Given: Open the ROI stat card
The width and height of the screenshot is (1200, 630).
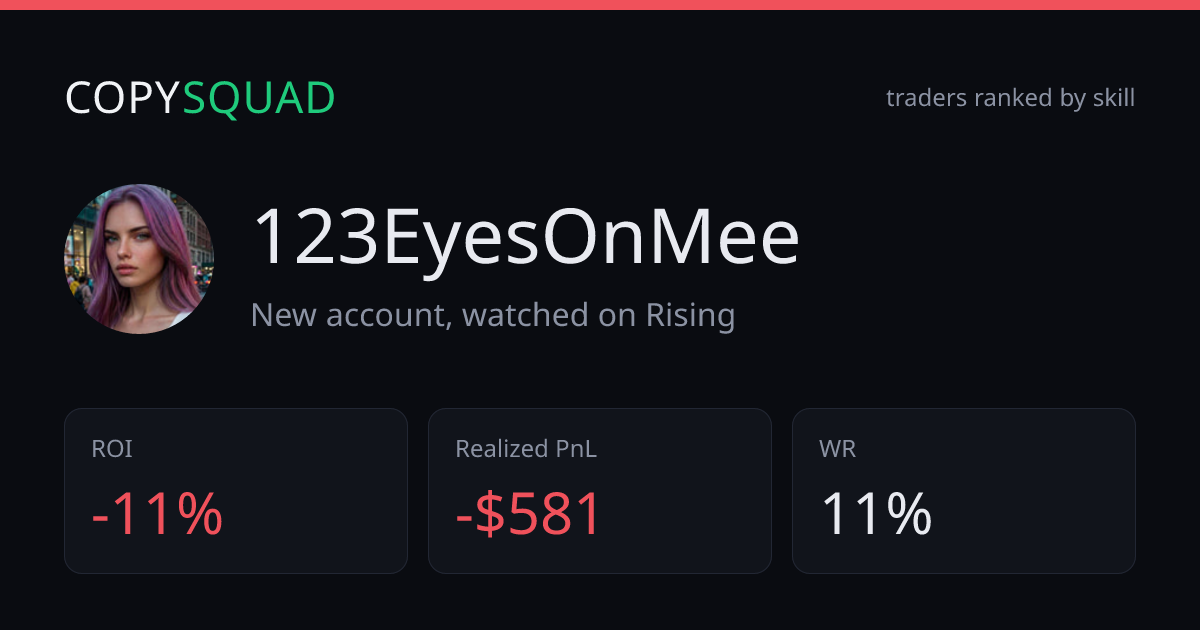Looking at the screenshot, I should coord(236,491).
